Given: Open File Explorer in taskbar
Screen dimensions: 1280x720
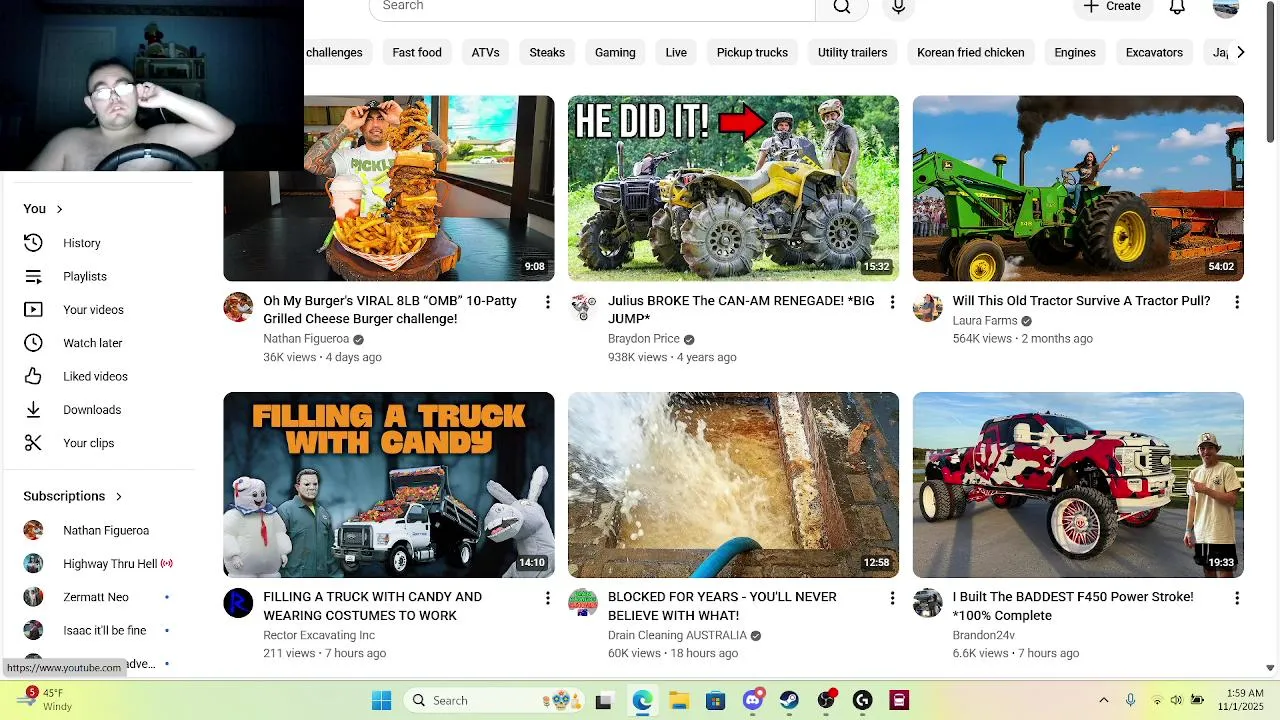Looking at the screenshot, I should coord(679,700).
